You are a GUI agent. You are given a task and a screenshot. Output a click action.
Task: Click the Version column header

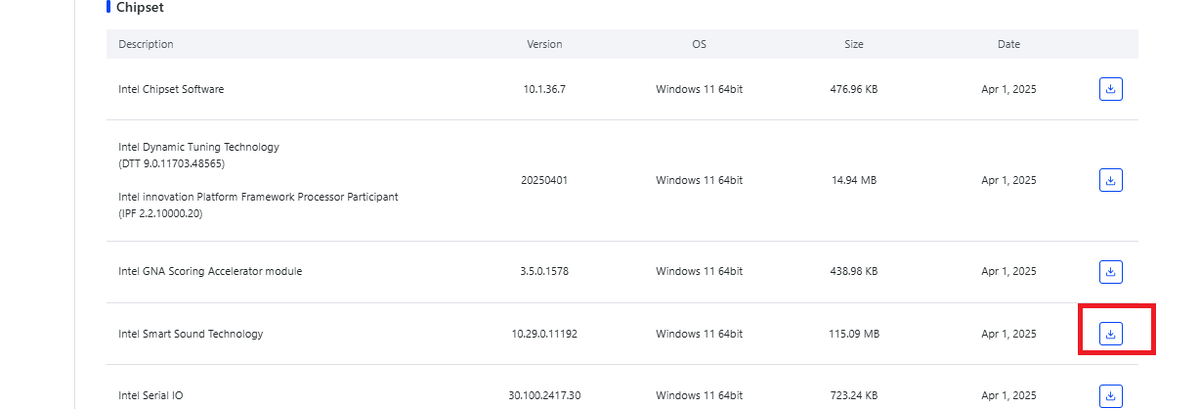pos(544,44)
